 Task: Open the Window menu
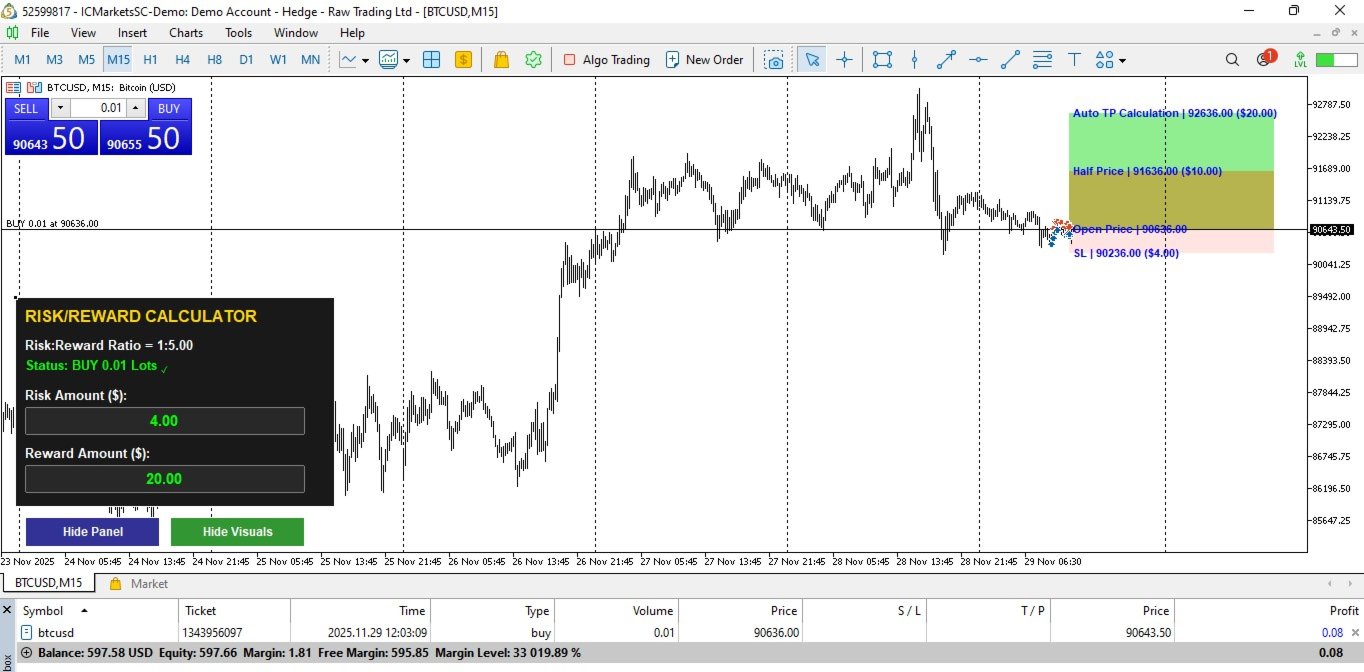pos(296,33)
